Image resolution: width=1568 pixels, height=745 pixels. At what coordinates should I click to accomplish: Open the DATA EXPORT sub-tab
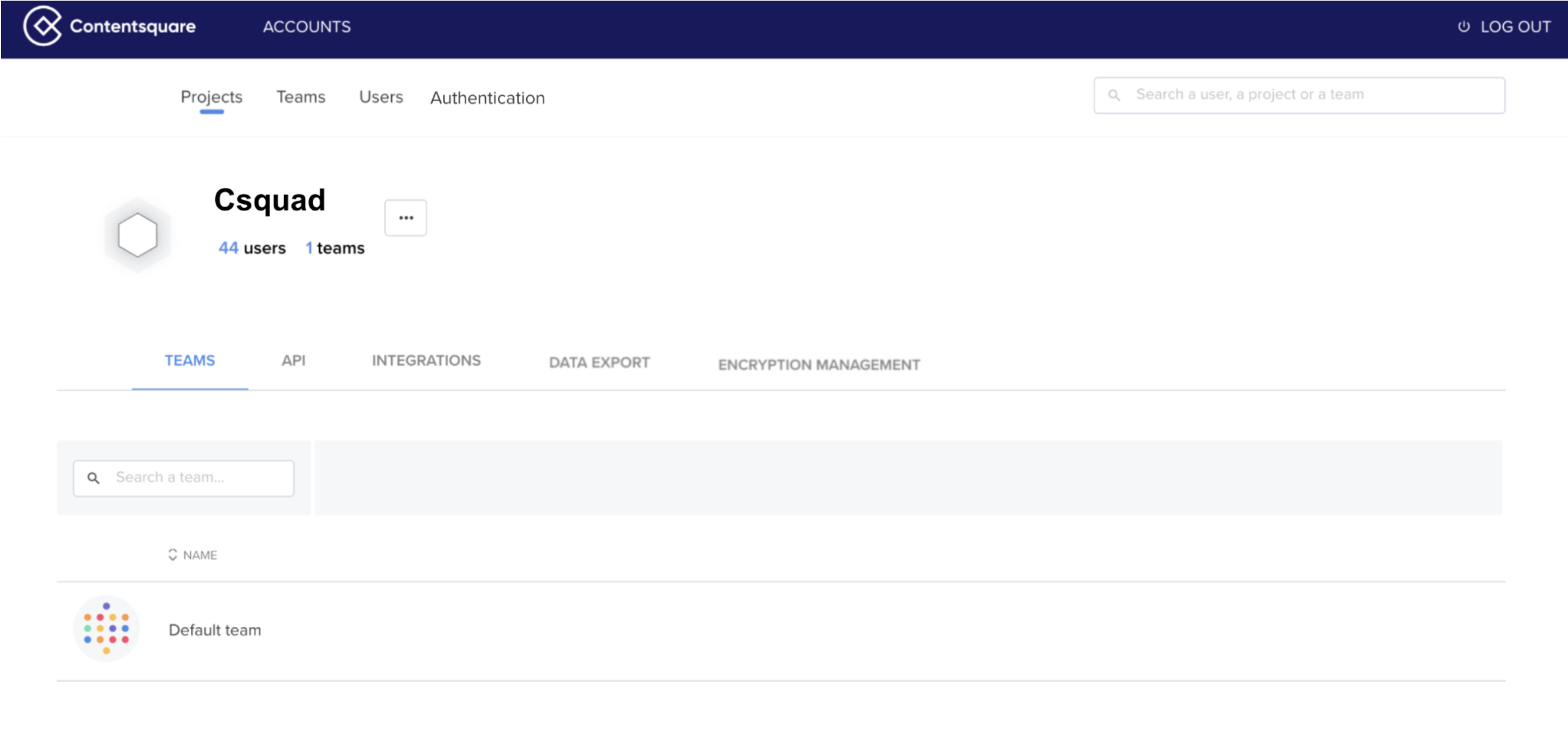(599, 363)
